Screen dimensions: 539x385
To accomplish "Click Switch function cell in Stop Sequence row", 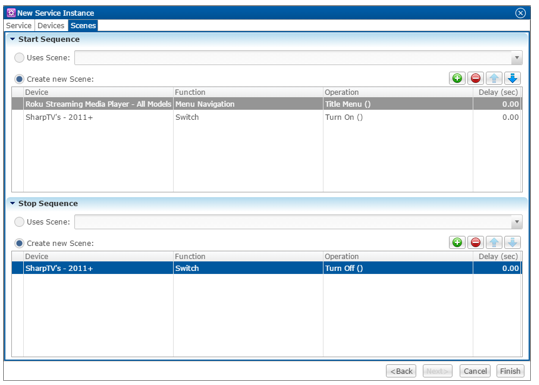I will click(x=248, y=268).
